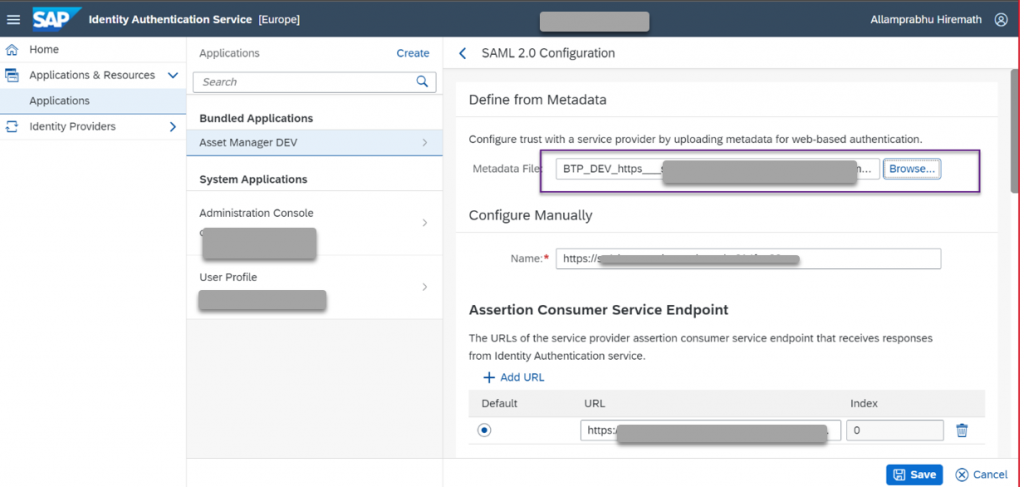Expand Identity Providers section
Screen dimensions: 1024x487
[173, 127]
